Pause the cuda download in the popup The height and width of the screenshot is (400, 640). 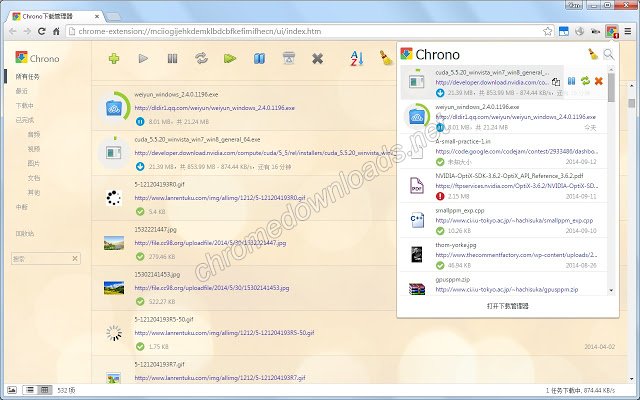(571, 81)
